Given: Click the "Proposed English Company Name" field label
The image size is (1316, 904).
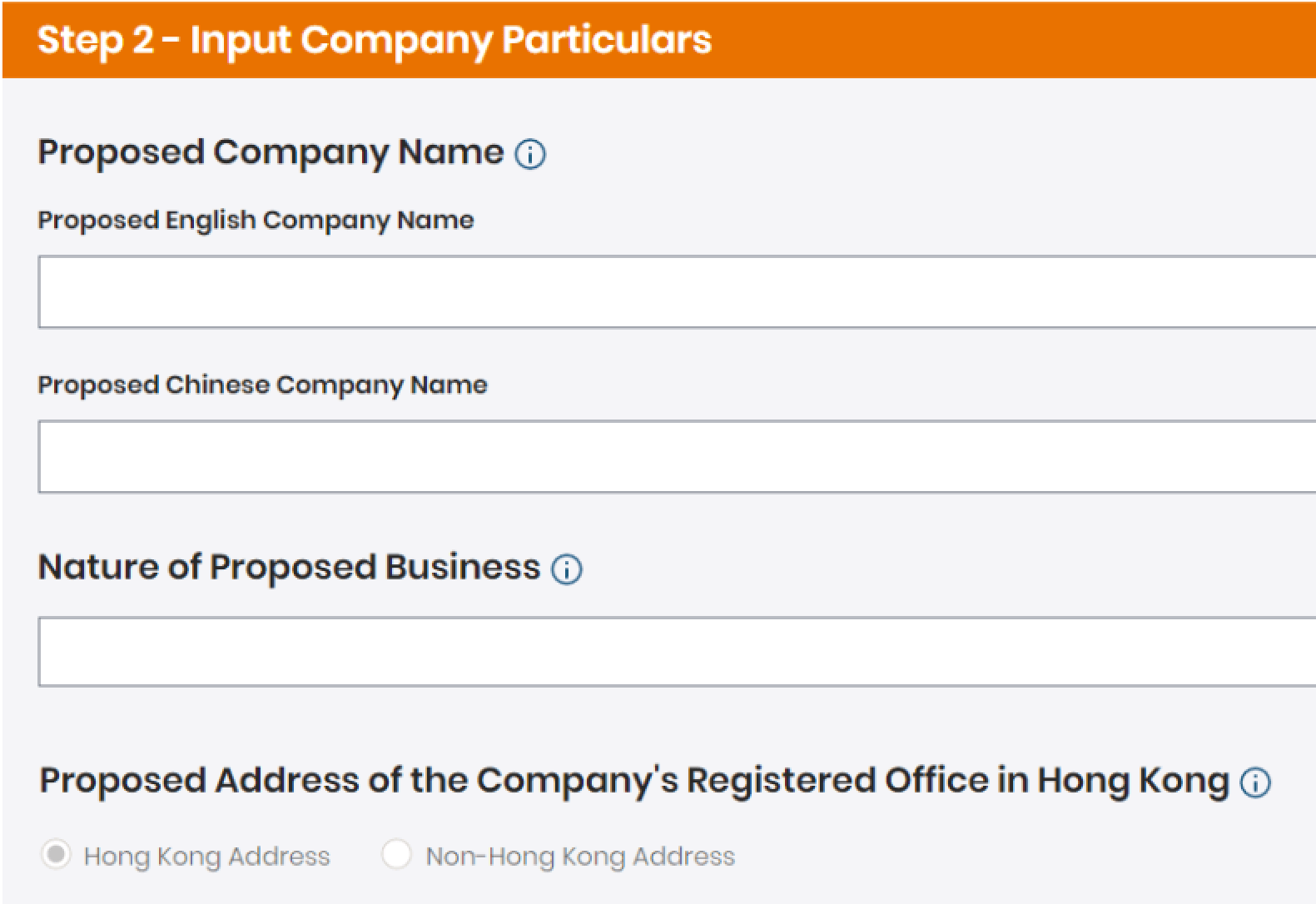Looking at the screenshot, I should [256, 220].
